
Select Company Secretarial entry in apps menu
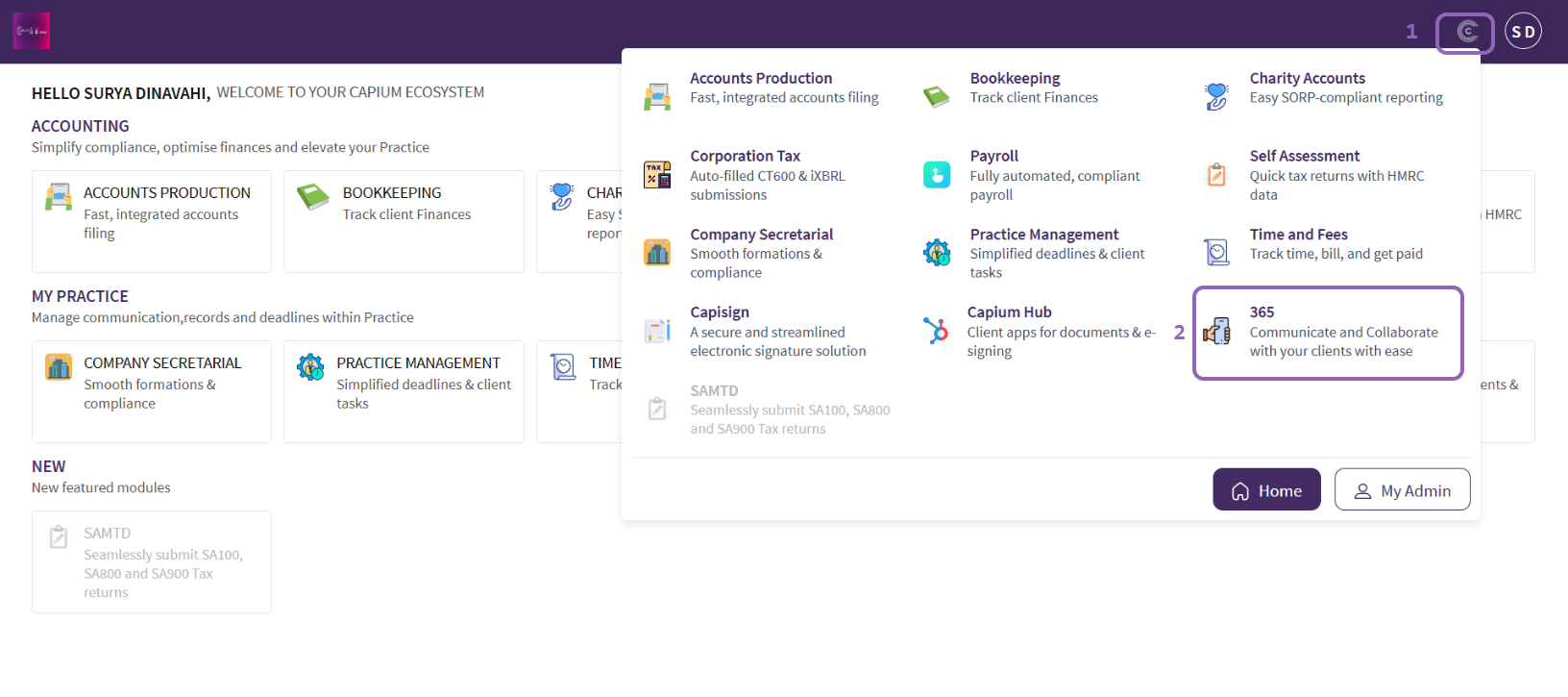tap(761, 235)
